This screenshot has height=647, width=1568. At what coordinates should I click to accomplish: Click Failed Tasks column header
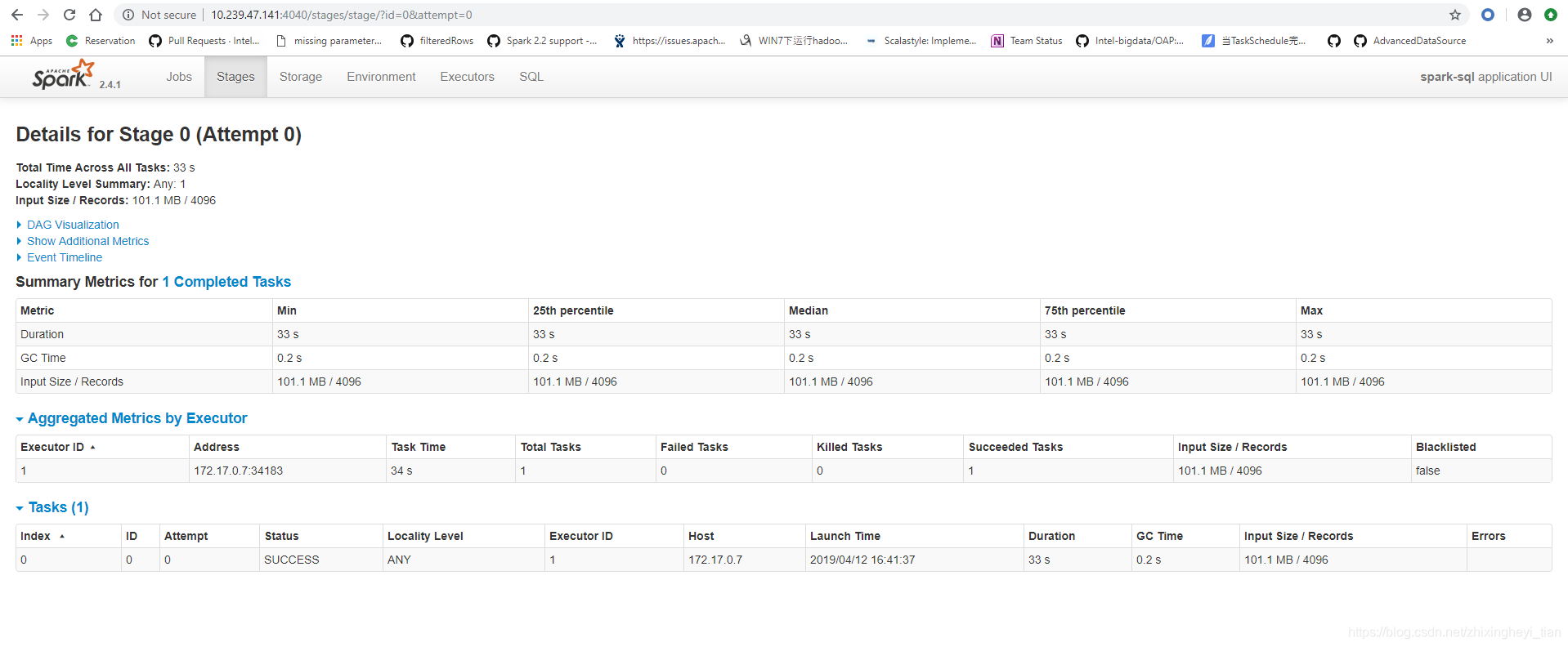[x=694, y=447]
